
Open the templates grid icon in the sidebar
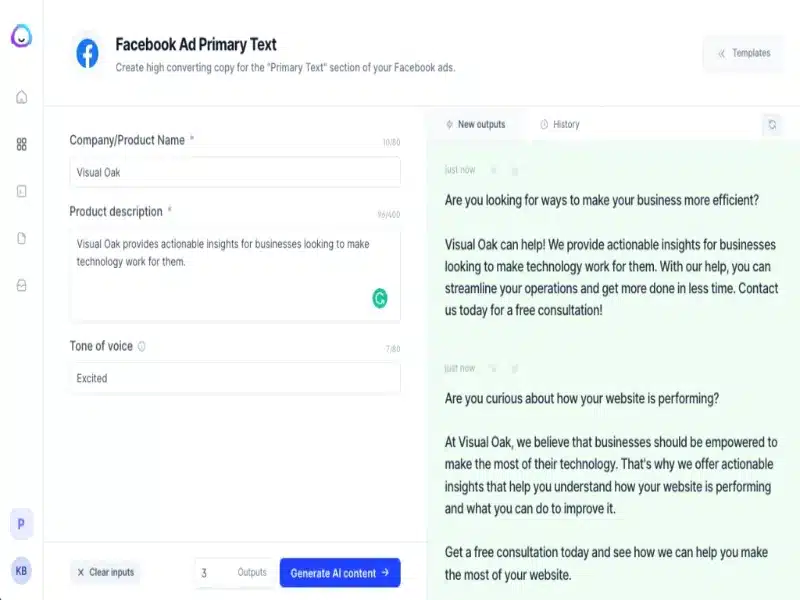(x=21, y=144)
